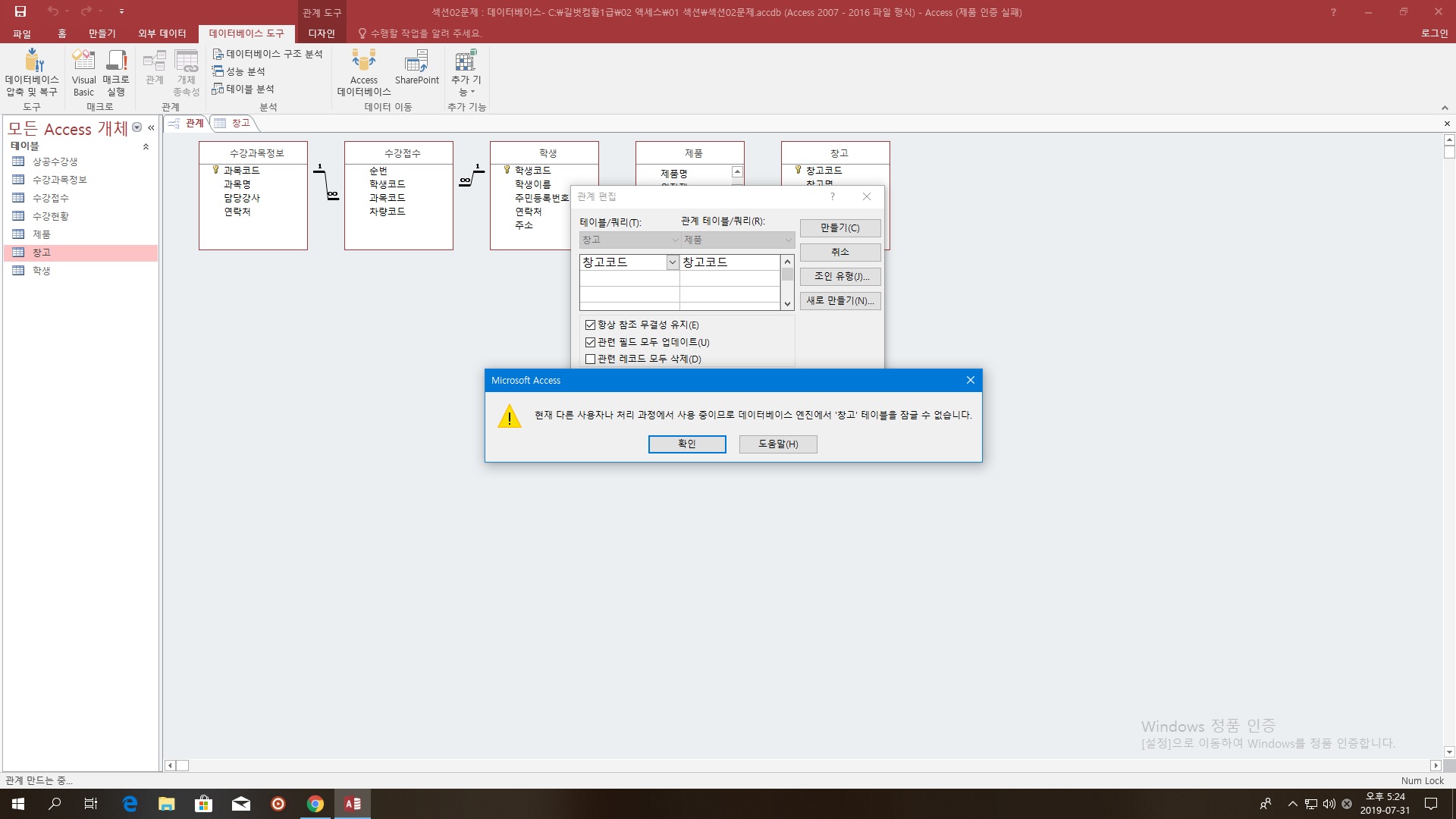
Task: Switch to the 만들기 ribbon tab
Action: coord(102,33)
